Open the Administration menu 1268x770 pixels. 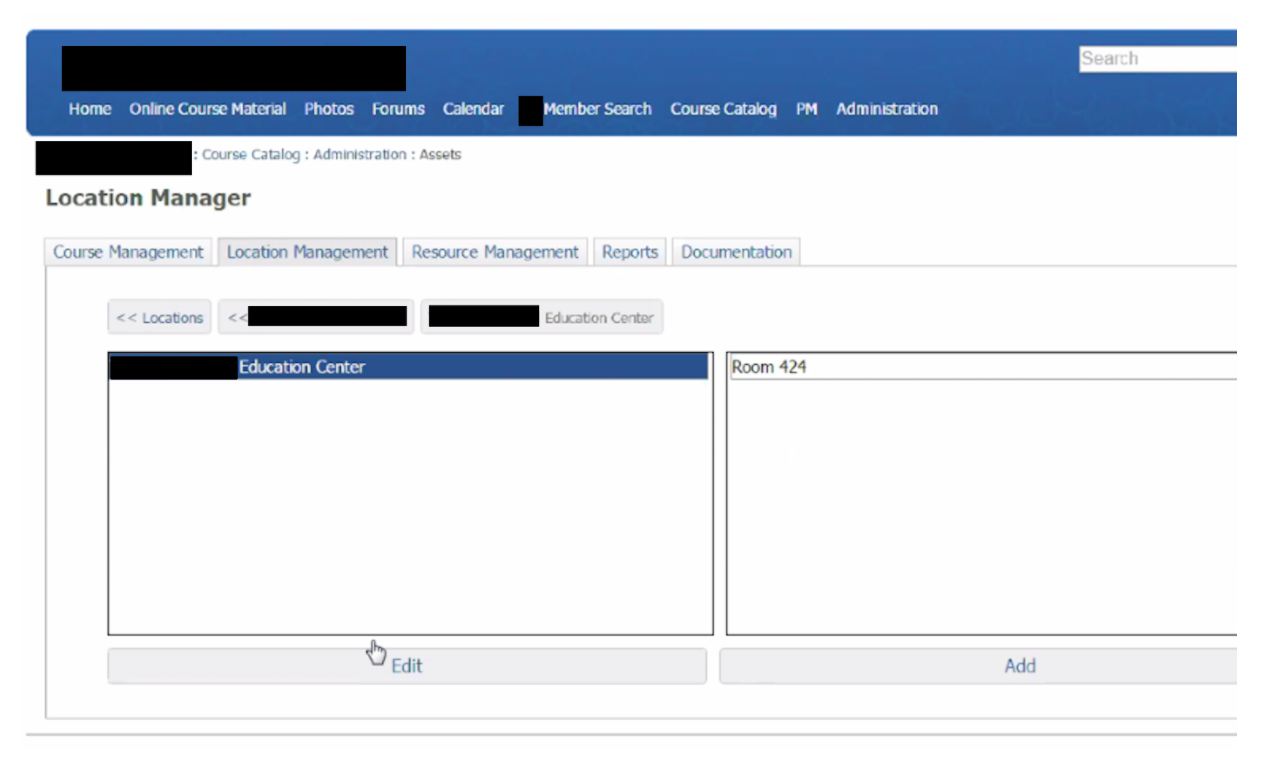[886, 109]
